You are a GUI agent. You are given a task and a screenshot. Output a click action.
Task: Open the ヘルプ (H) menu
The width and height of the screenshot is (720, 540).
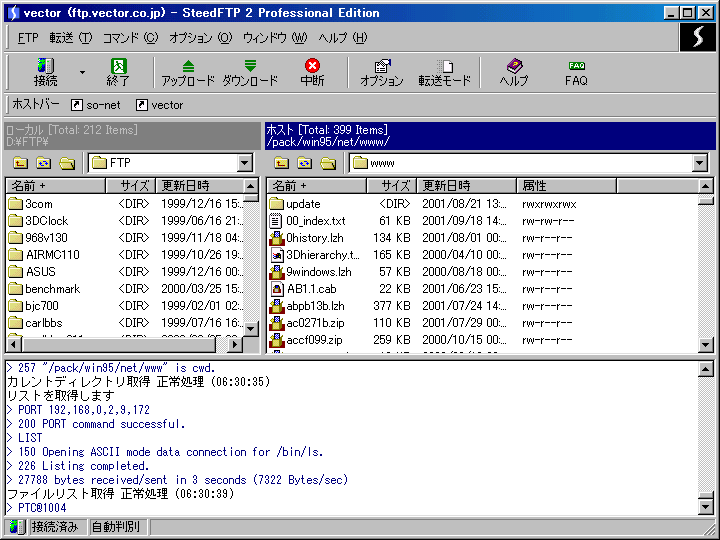coord(343,38)
